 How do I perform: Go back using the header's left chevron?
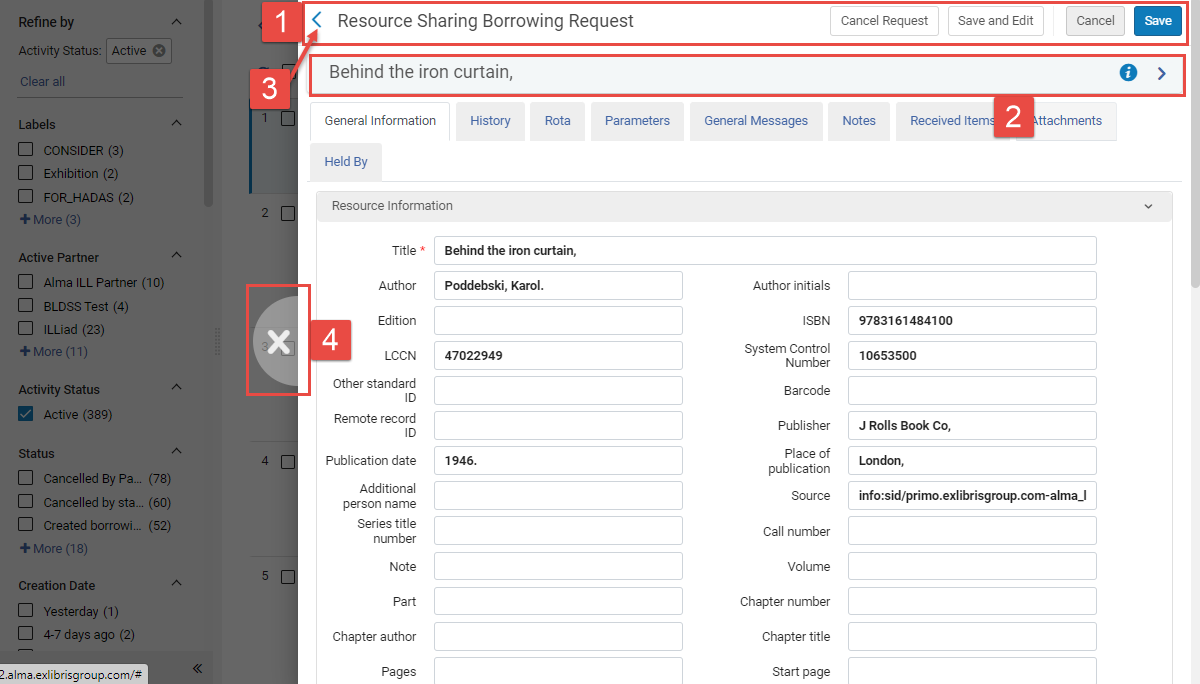pos(317,20)
